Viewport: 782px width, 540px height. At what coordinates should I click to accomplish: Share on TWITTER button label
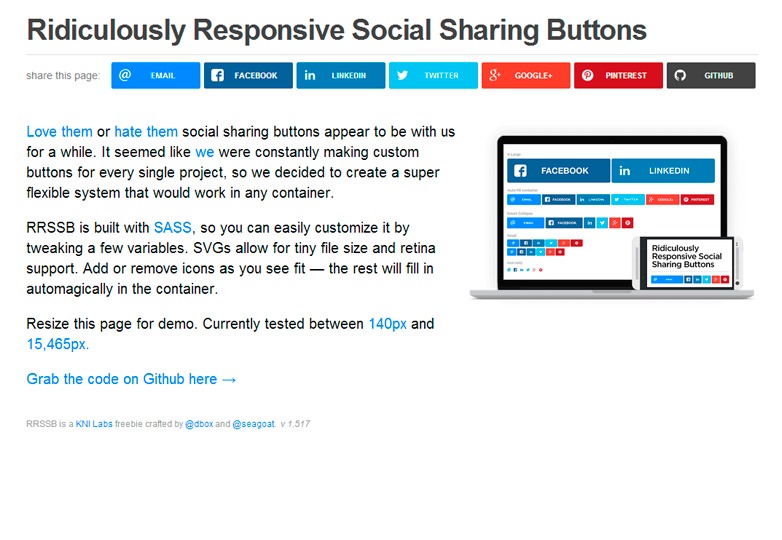tap(441, 76)
